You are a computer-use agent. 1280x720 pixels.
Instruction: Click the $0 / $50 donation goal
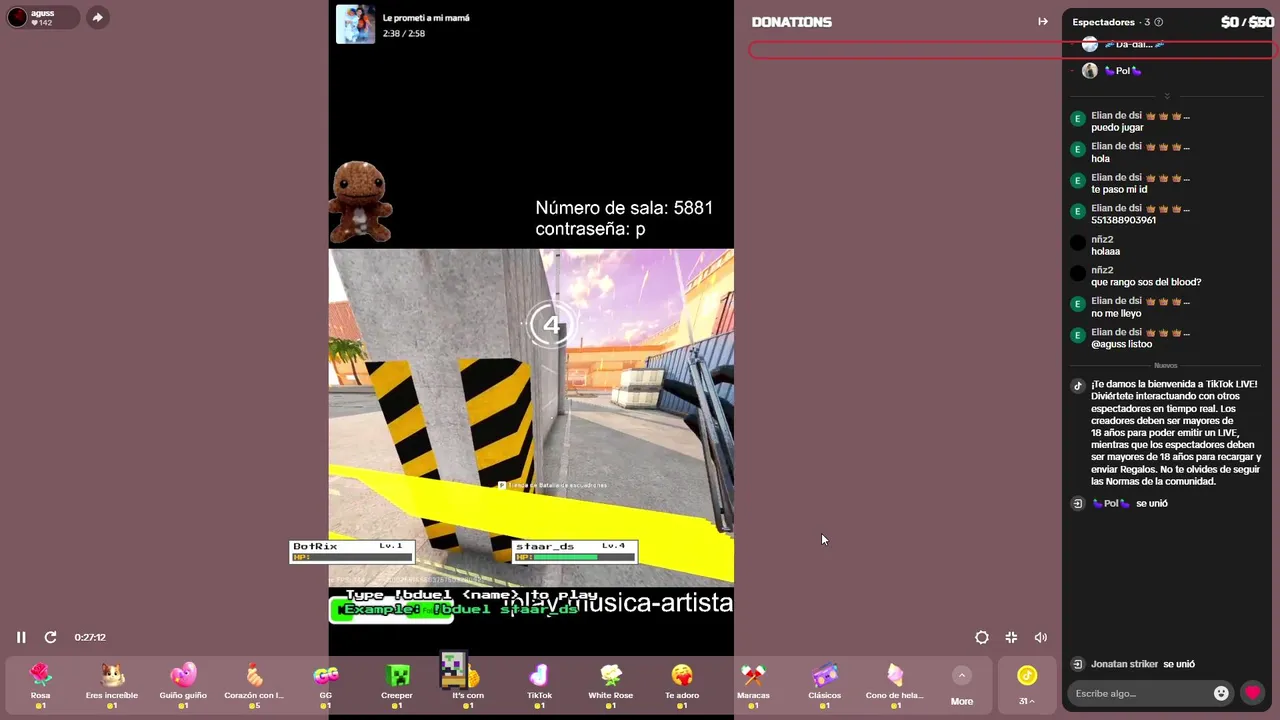click(1247, 22)
